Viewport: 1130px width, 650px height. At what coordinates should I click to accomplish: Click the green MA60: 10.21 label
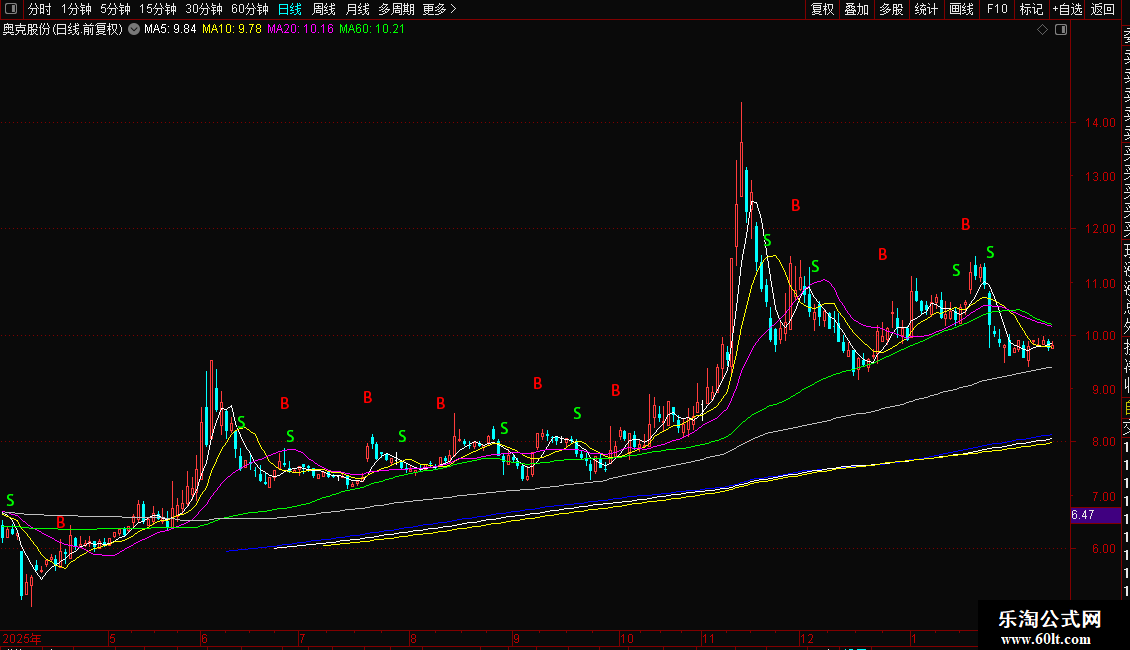372,29
